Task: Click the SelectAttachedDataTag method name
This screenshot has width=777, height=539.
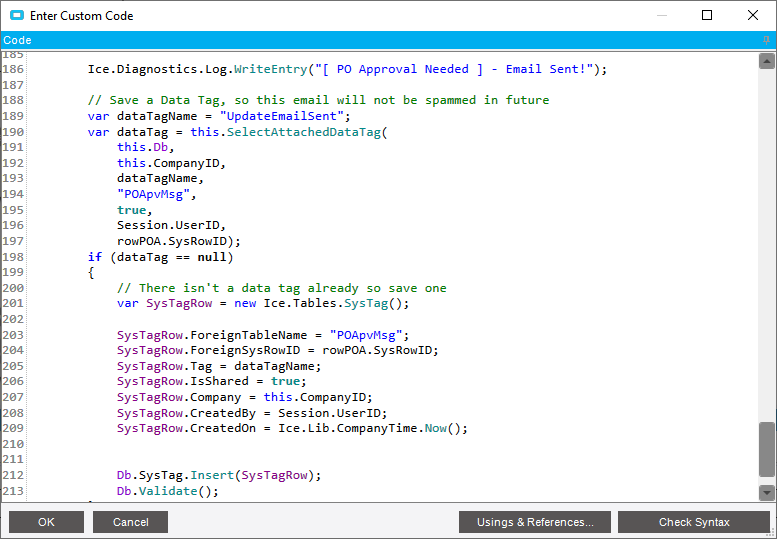Action: pos(304,132)
